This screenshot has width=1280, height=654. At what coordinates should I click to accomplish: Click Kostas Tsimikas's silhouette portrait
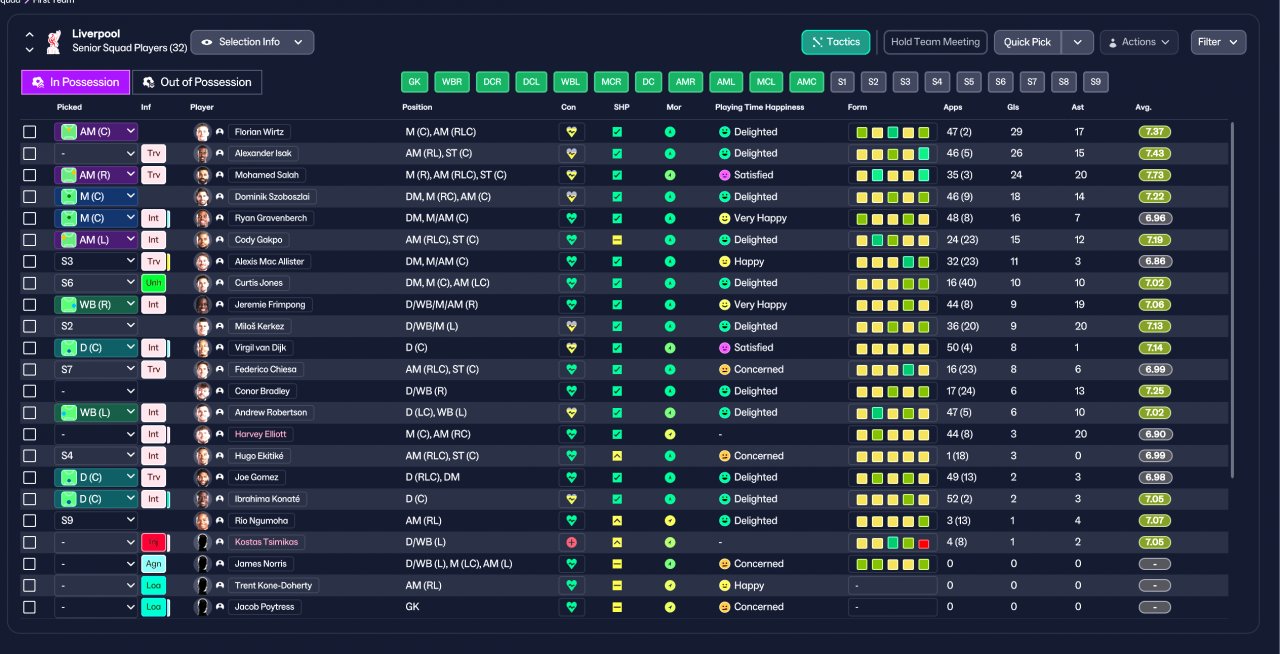(x=203, y=542)
